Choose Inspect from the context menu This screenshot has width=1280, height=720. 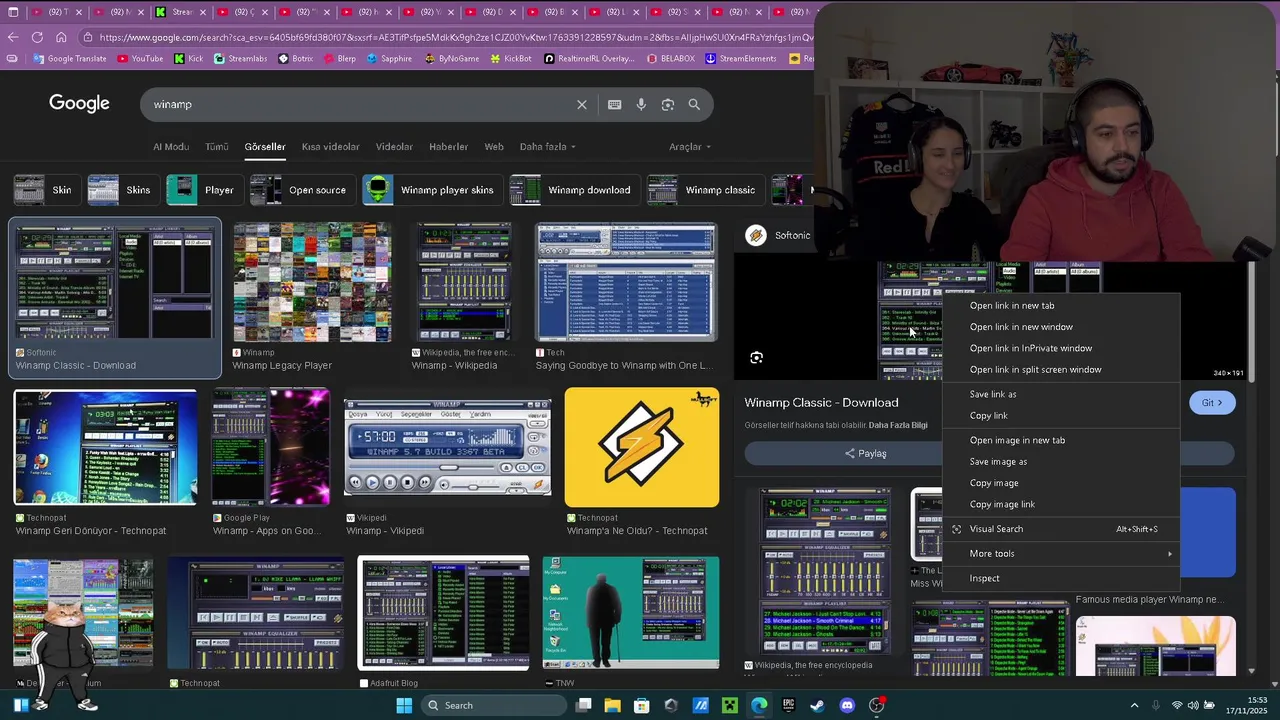coord(1061,579)
